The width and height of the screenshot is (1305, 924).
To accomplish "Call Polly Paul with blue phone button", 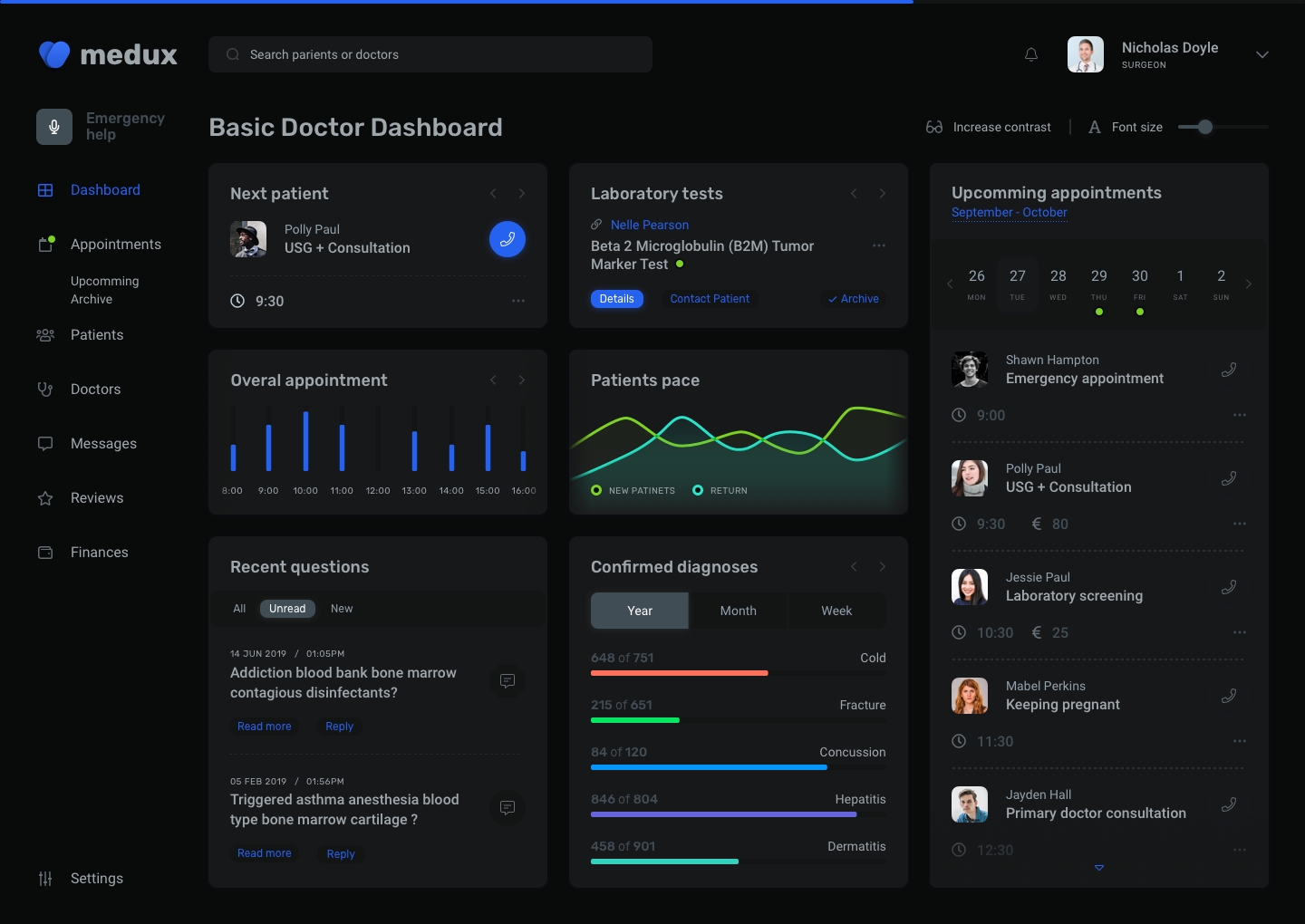I will coord(507,239).
